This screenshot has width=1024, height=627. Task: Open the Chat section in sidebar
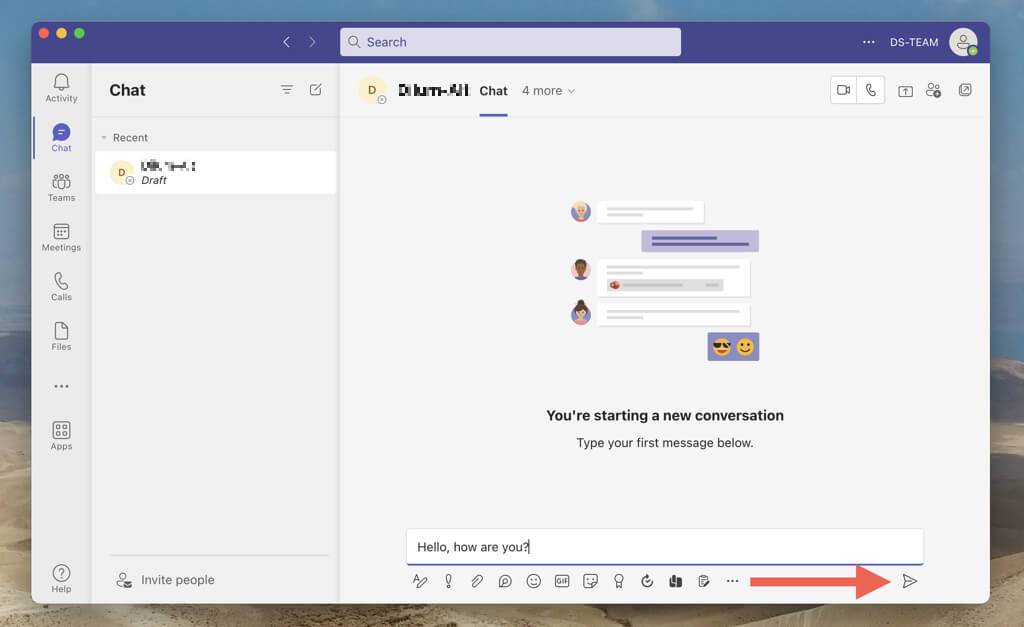tap(61, 138)
